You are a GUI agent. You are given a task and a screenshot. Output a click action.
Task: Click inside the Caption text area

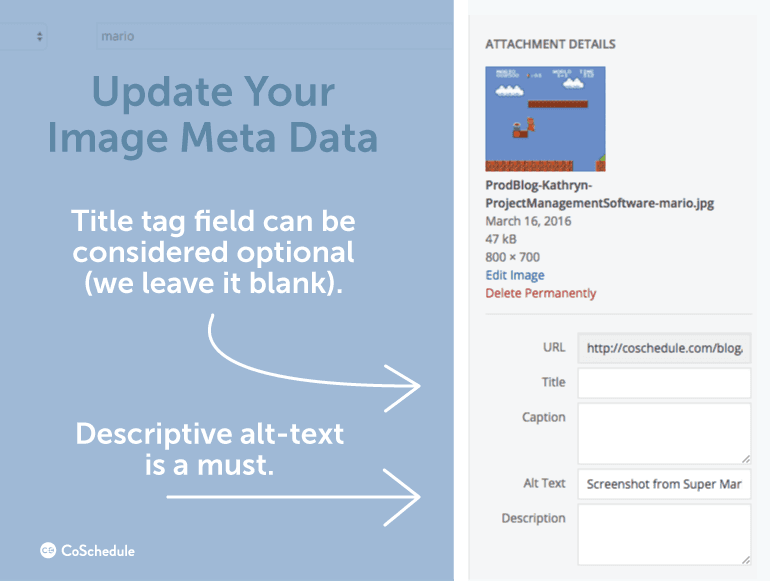[x=664, y=432]
